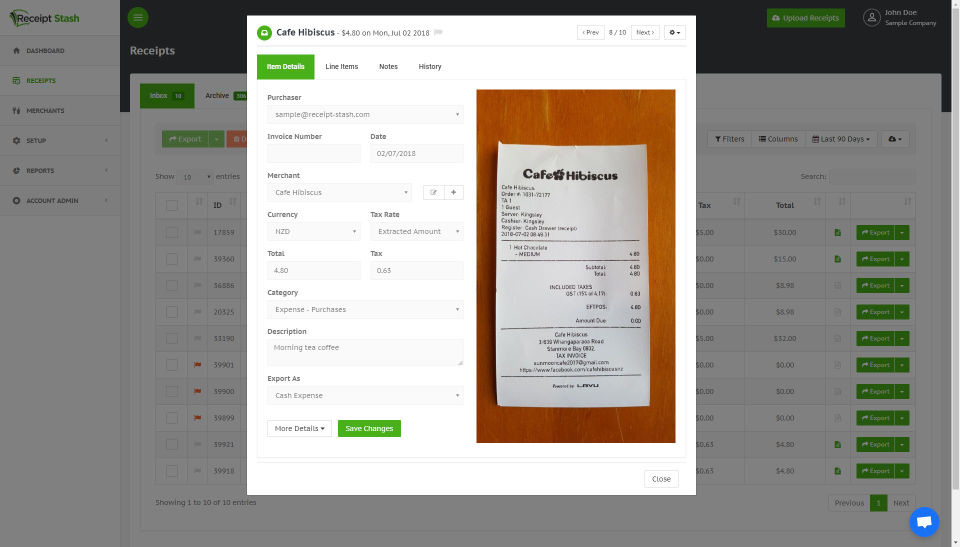Select the Inbox tab

click(x=167, y=96)
